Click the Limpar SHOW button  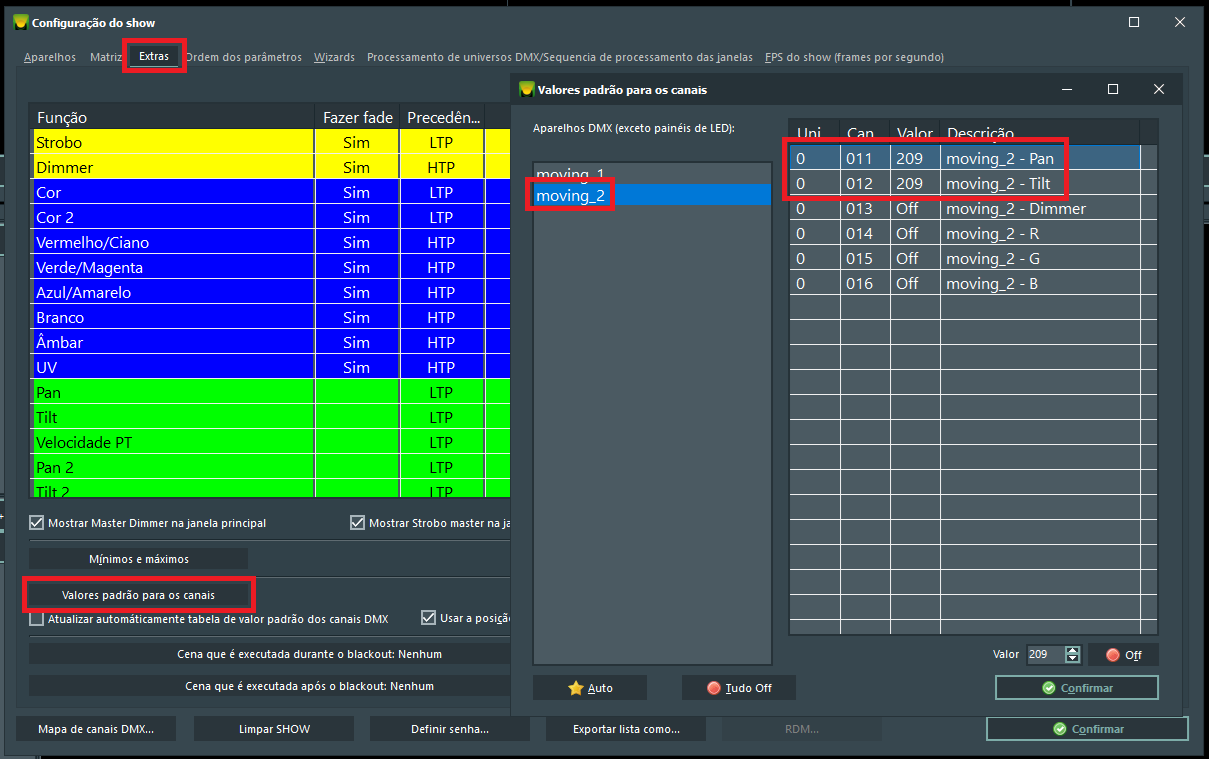(274, 729)
